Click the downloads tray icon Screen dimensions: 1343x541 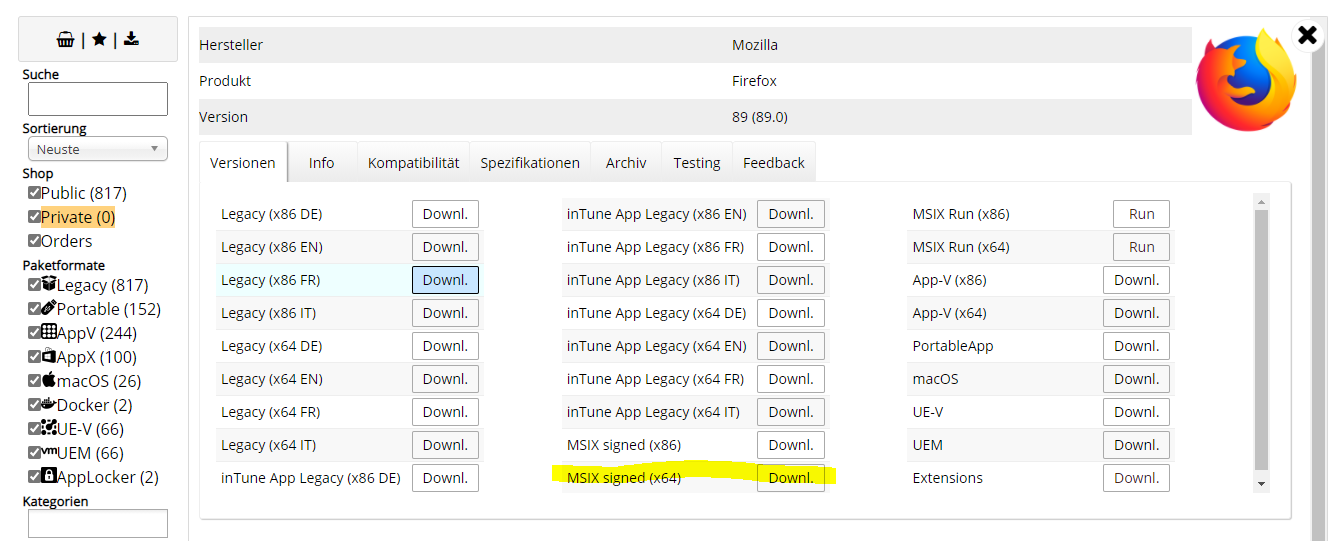(131, 39)
